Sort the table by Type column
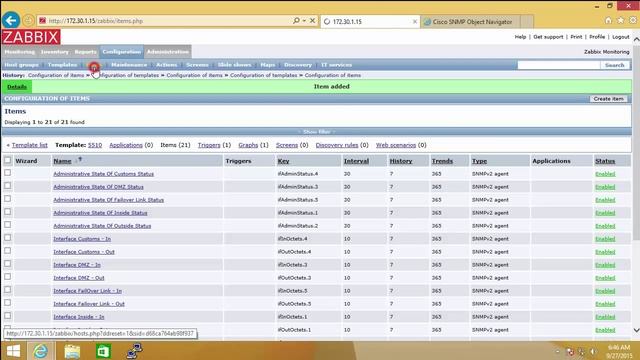The image size is (640, 360). click(479, 161)
